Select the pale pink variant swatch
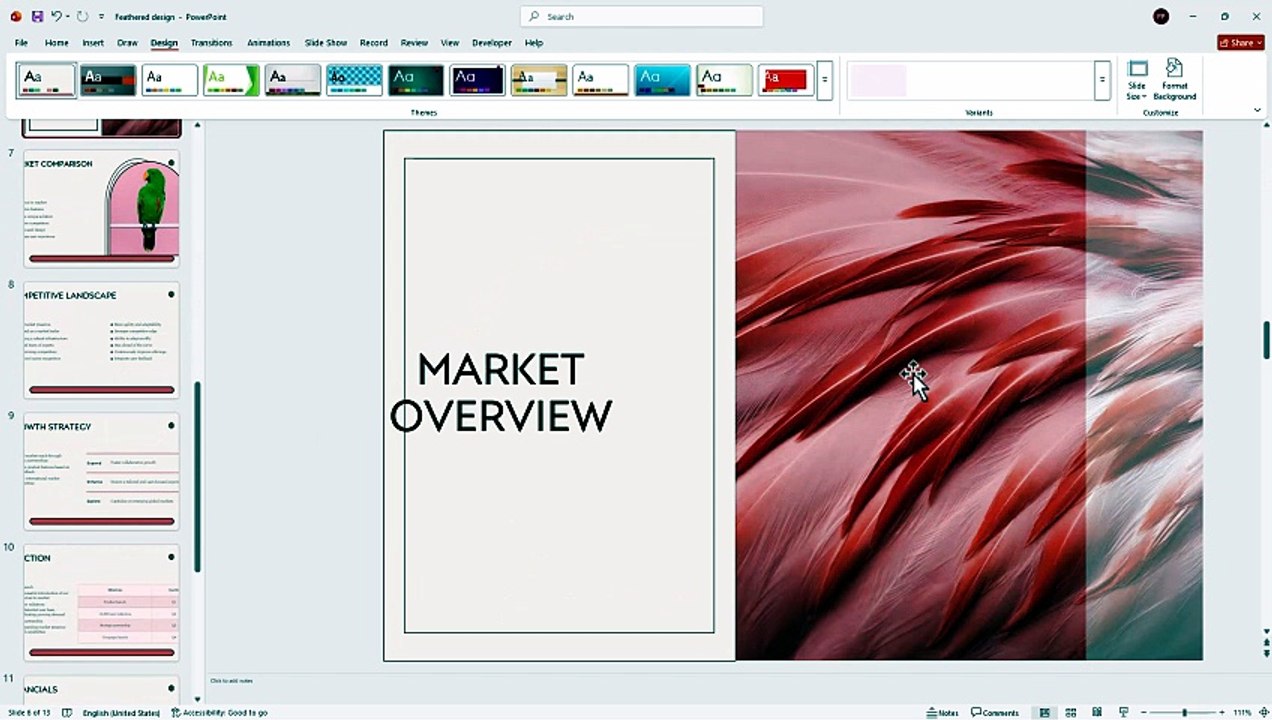The height and width of the screenshot is (720, 1272). [x=879, y=80]
